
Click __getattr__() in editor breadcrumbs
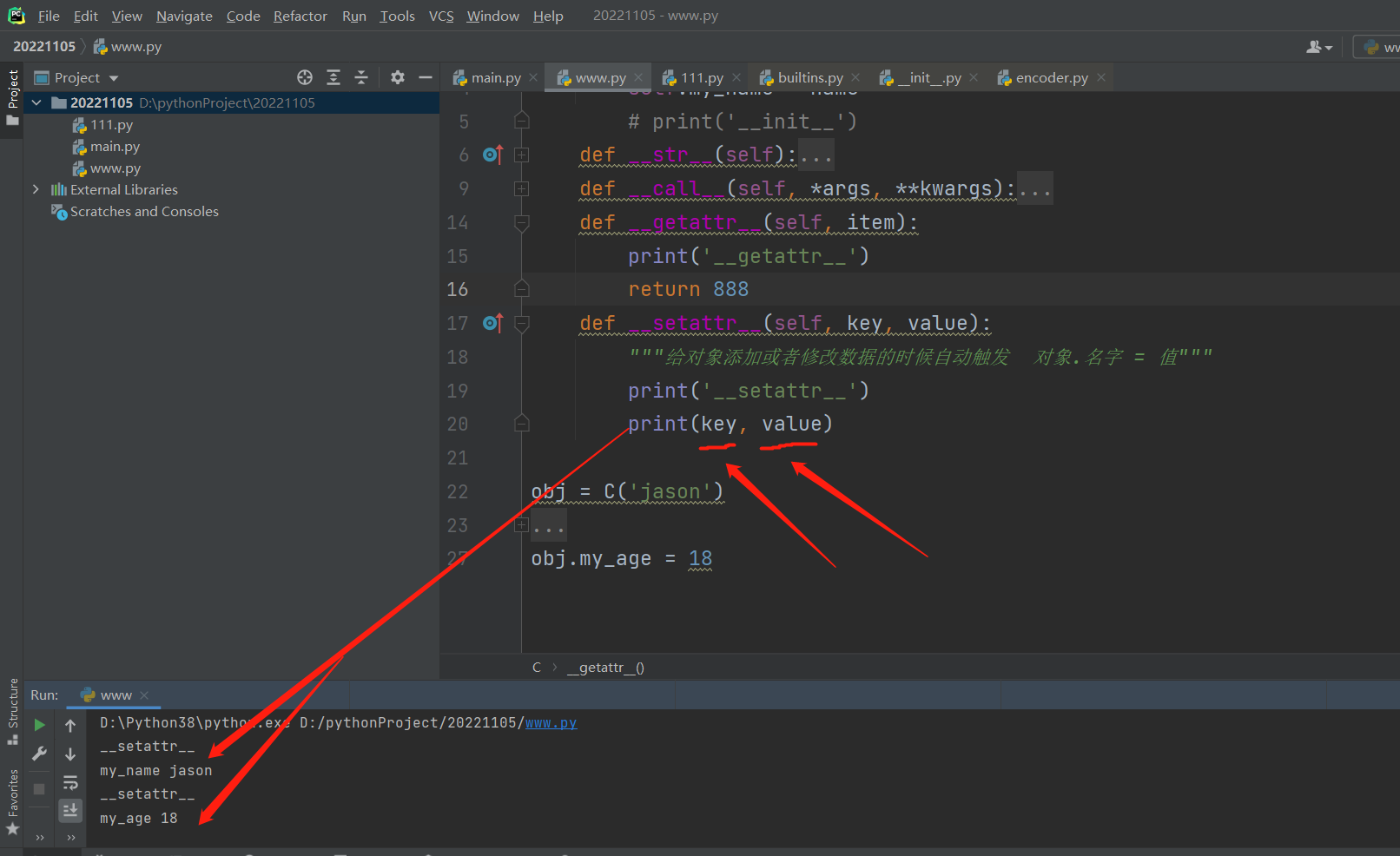(x=605, y=668)
